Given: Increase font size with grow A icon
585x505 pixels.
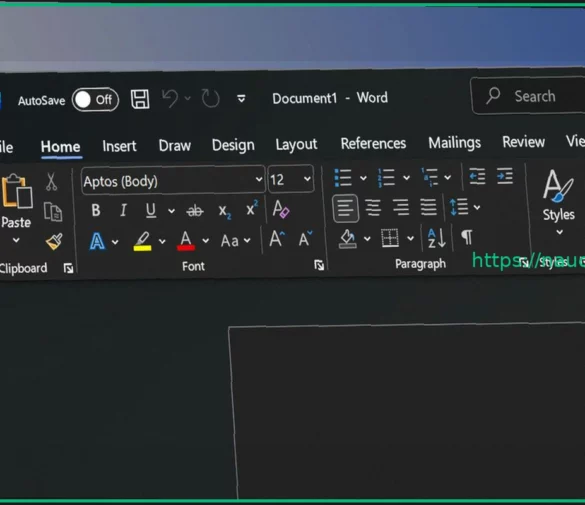Looking at the screenshot, I should (277, 239).
